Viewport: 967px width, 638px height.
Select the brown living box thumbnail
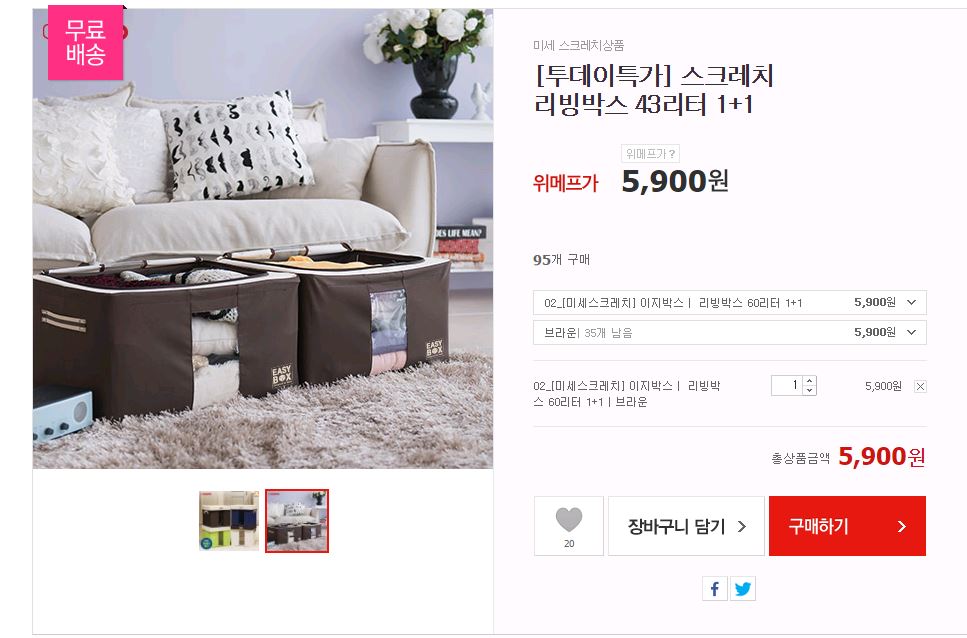(x=297, y=521)
